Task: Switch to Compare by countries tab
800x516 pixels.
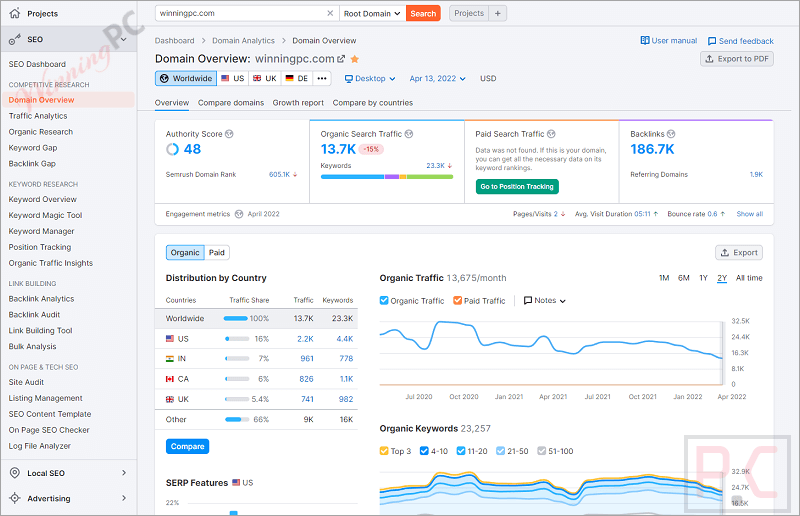Action: click(x=373, y=103)
